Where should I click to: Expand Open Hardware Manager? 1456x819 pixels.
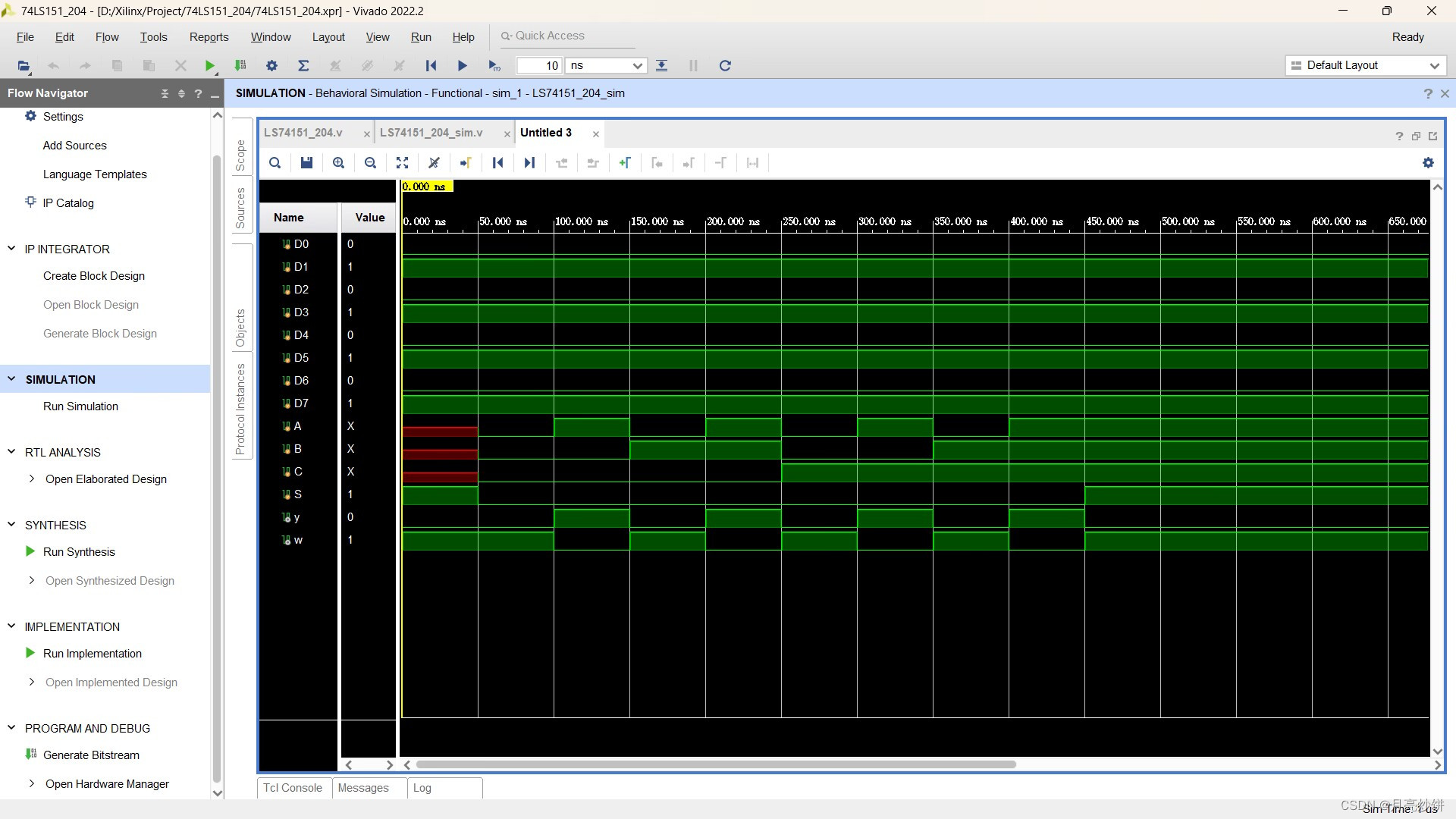pyautogui.click(x=32, y=784)
